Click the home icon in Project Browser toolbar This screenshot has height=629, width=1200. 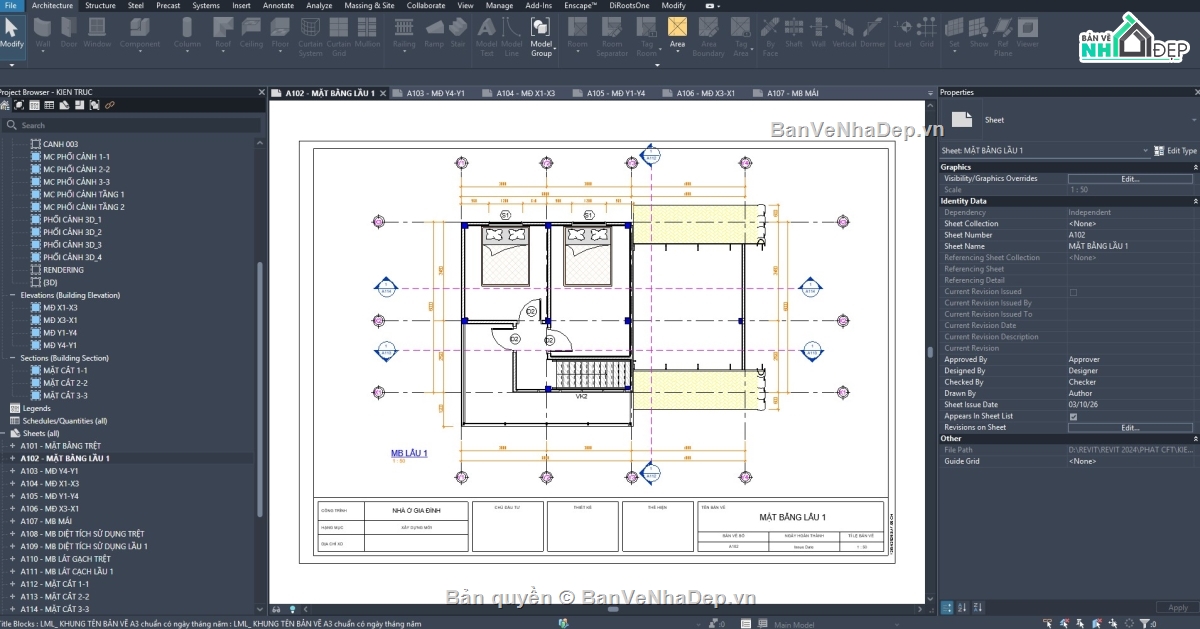(x=5, y=105)
